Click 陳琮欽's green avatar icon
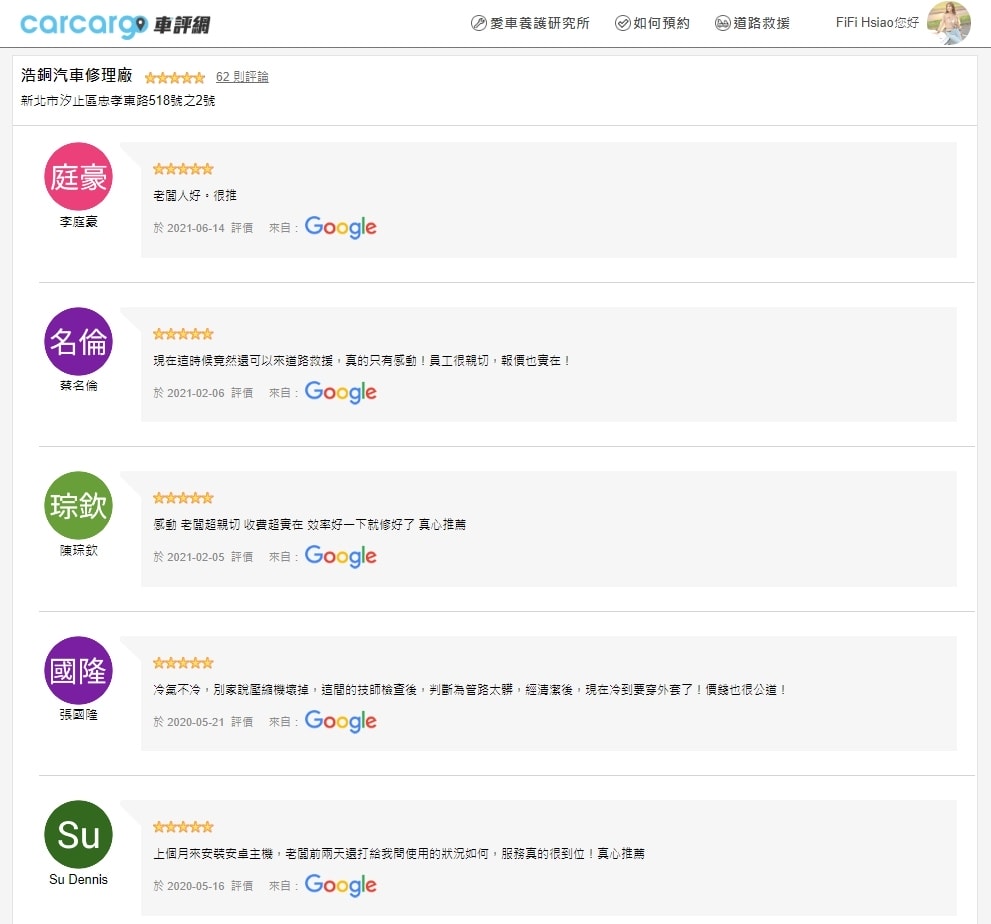The image size is (991, 924). coord(79,505)
